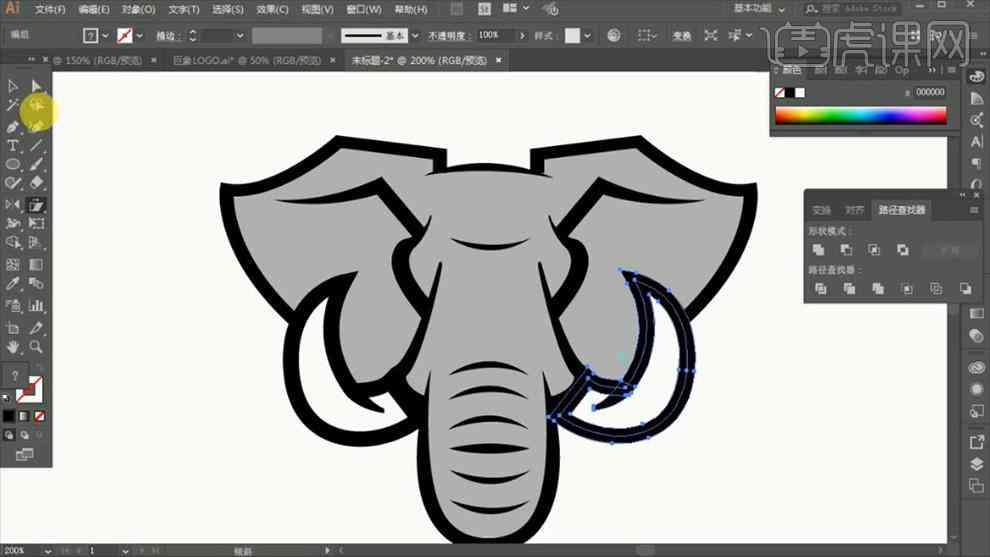Set paint to None in toolbar
Screen dimensions: 990x557
pos(39,416)
